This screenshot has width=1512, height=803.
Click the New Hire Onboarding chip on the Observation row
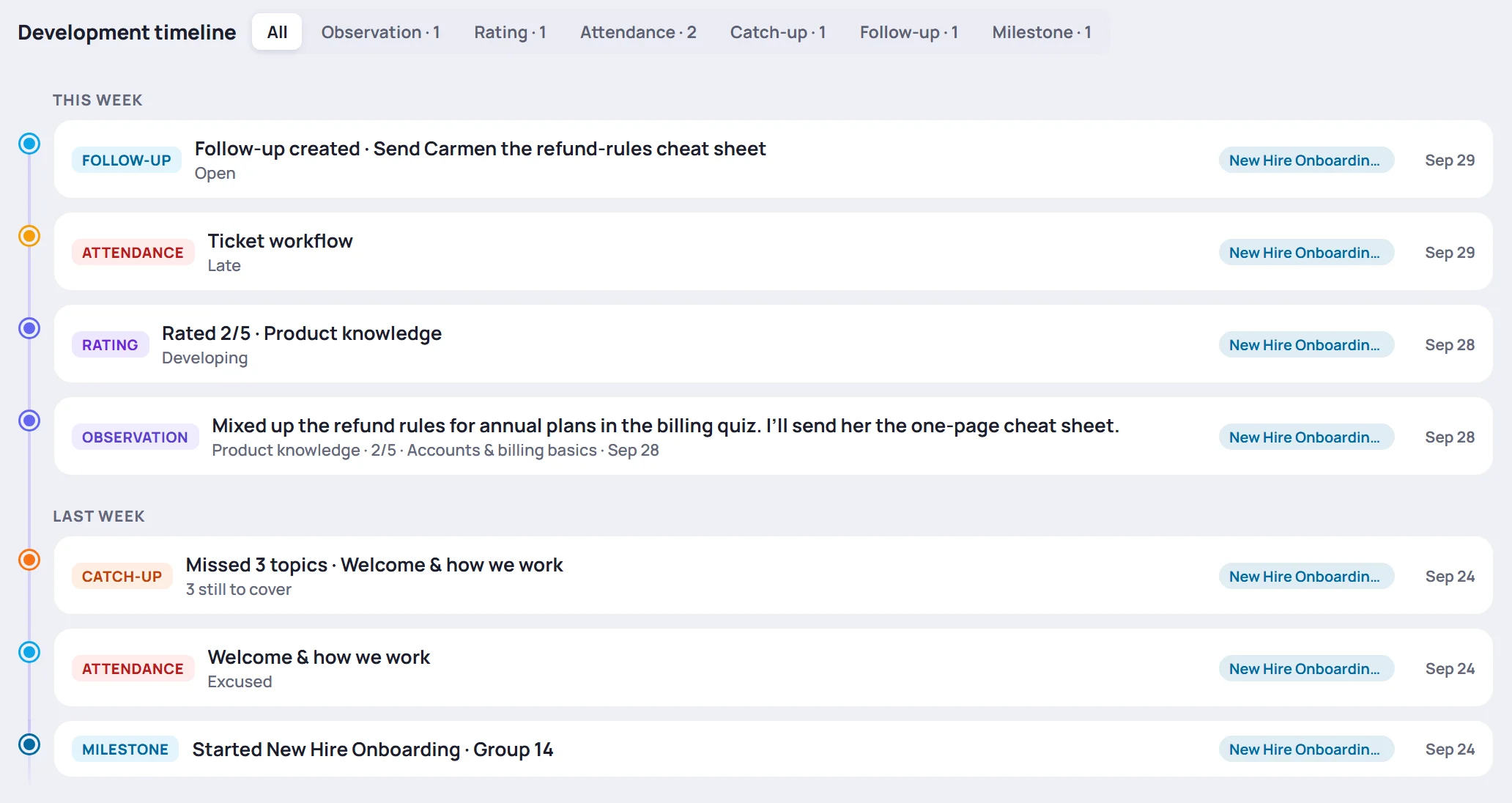[1306, 437]
